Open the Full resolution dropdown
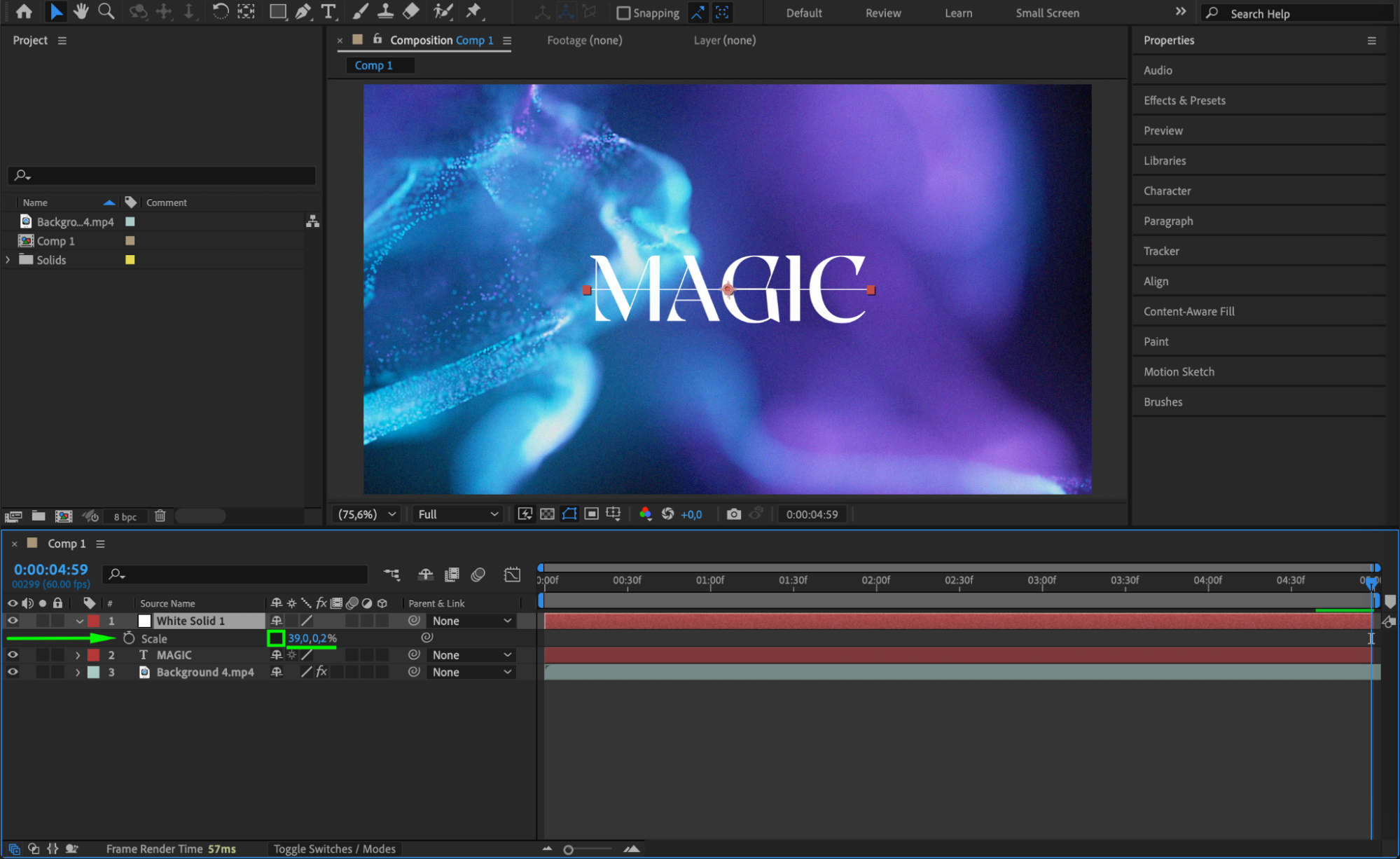This screenshot has height=859, width=1400. click(x=457, y=514)
